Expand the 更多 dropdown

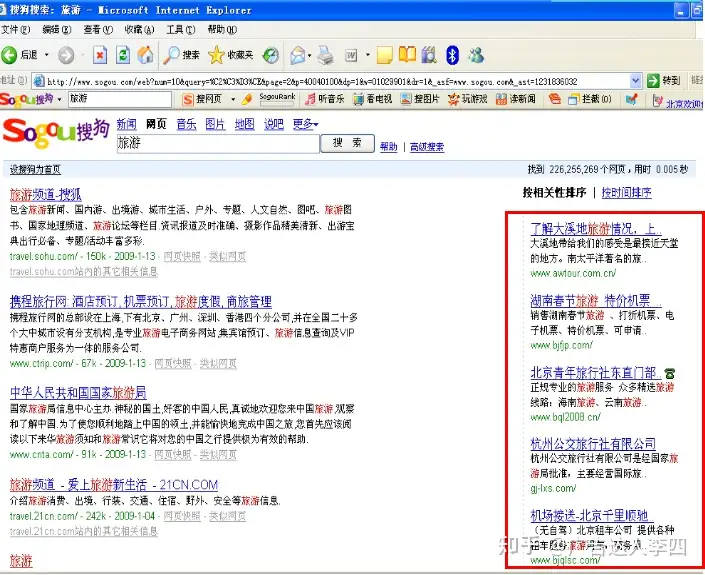(x=305, y=124)
